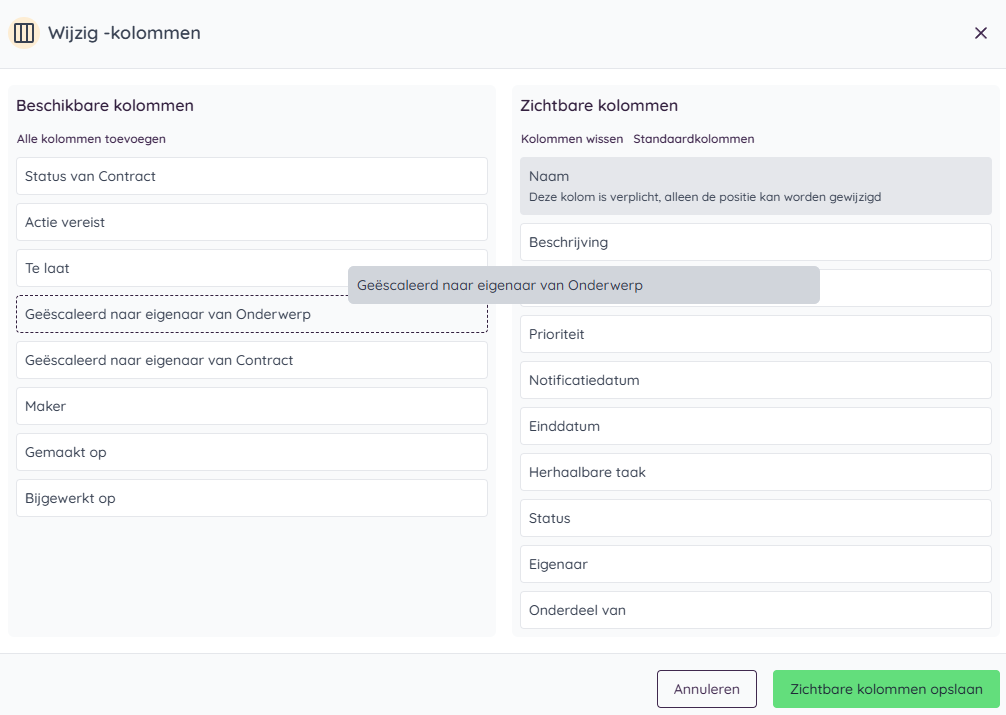Choose the 'Gemaakt op' column
The width and height of the screenshot is (1006, 715).
251,452
